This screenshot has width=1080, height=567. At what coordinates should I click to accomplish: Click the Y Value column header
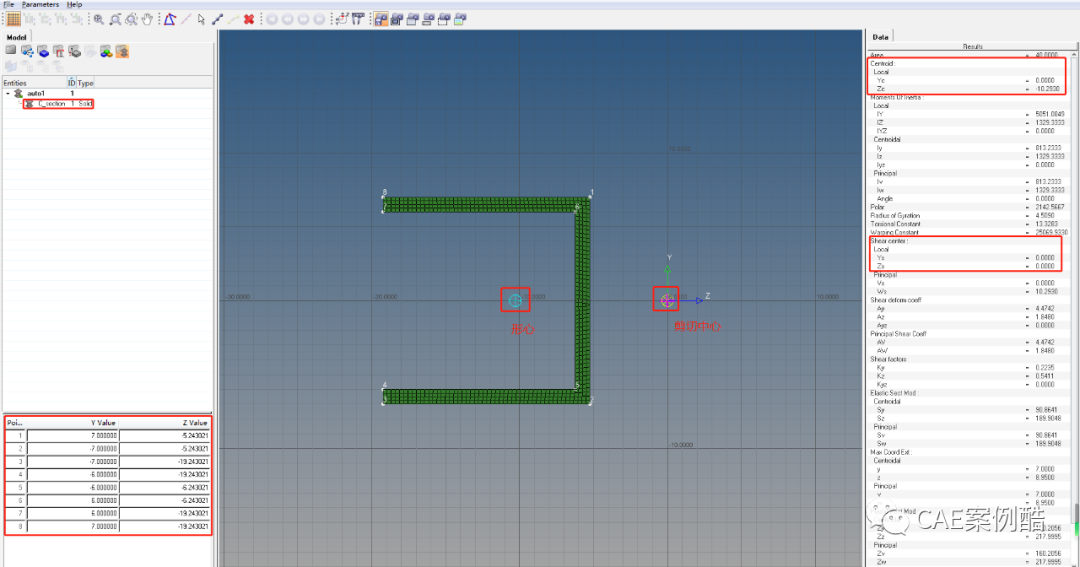(x=74, y=422)
